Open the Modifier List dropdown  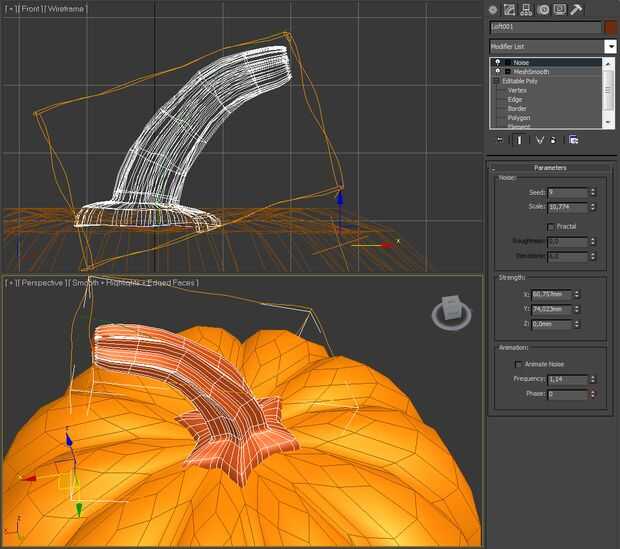[x=610, y=46]
